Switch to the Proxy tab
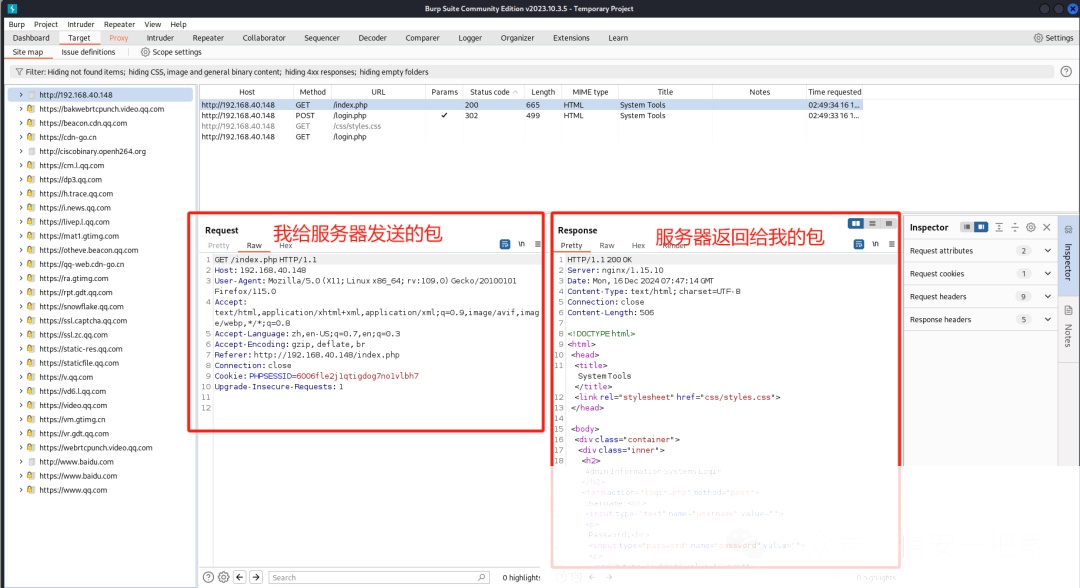This screenshot has width=1080, height=588. coord(118,38)
